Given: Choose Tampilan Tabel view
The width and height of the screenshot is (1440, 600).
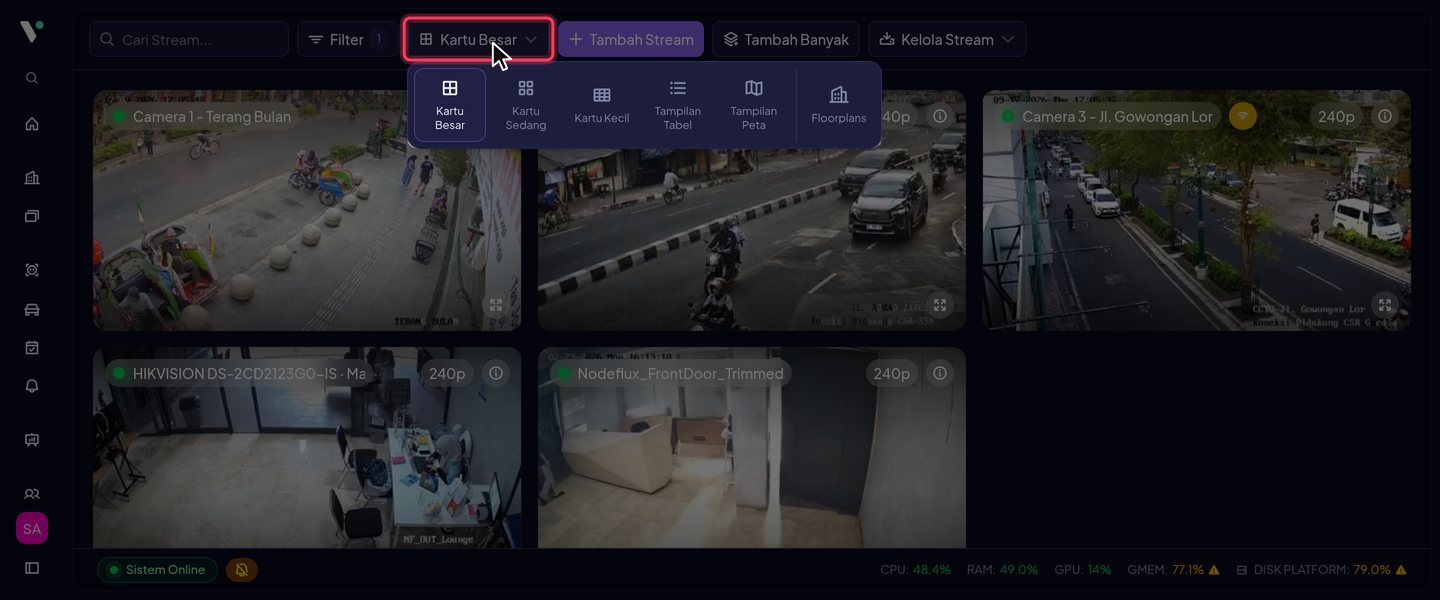Looking at the screenshot, I should (x=678, y=105).
